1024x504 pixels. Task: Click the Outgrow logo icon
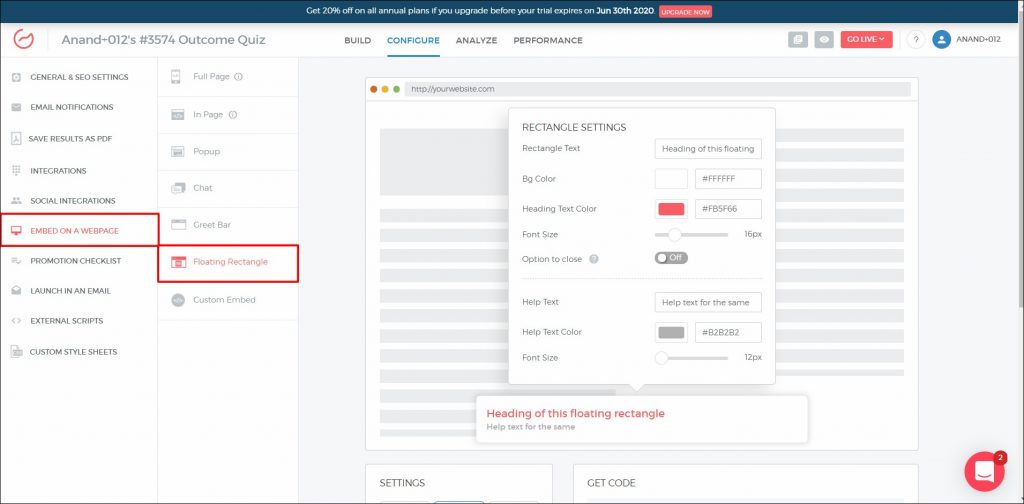[24, 40]
